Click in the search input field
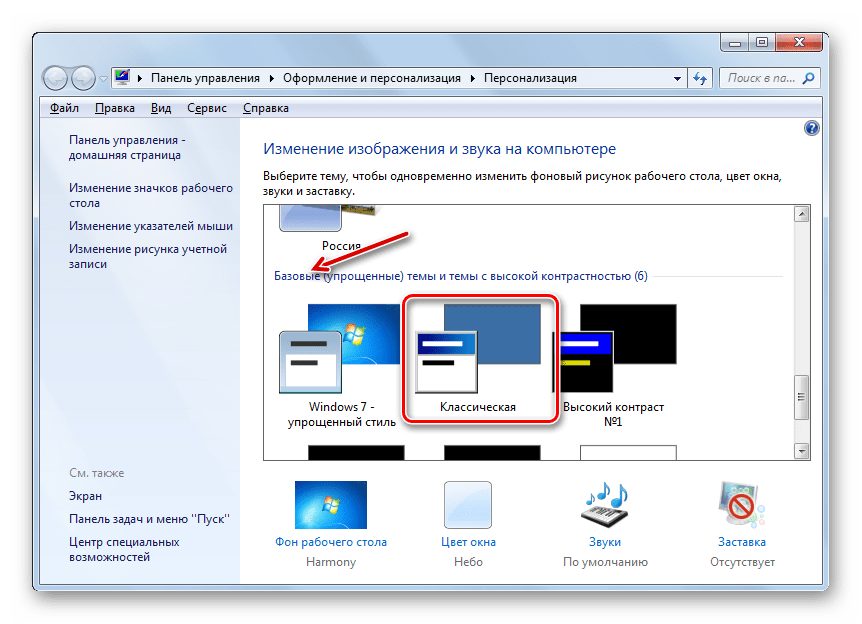This screenshot has height=624, width=862. click(x=758, y=78)
